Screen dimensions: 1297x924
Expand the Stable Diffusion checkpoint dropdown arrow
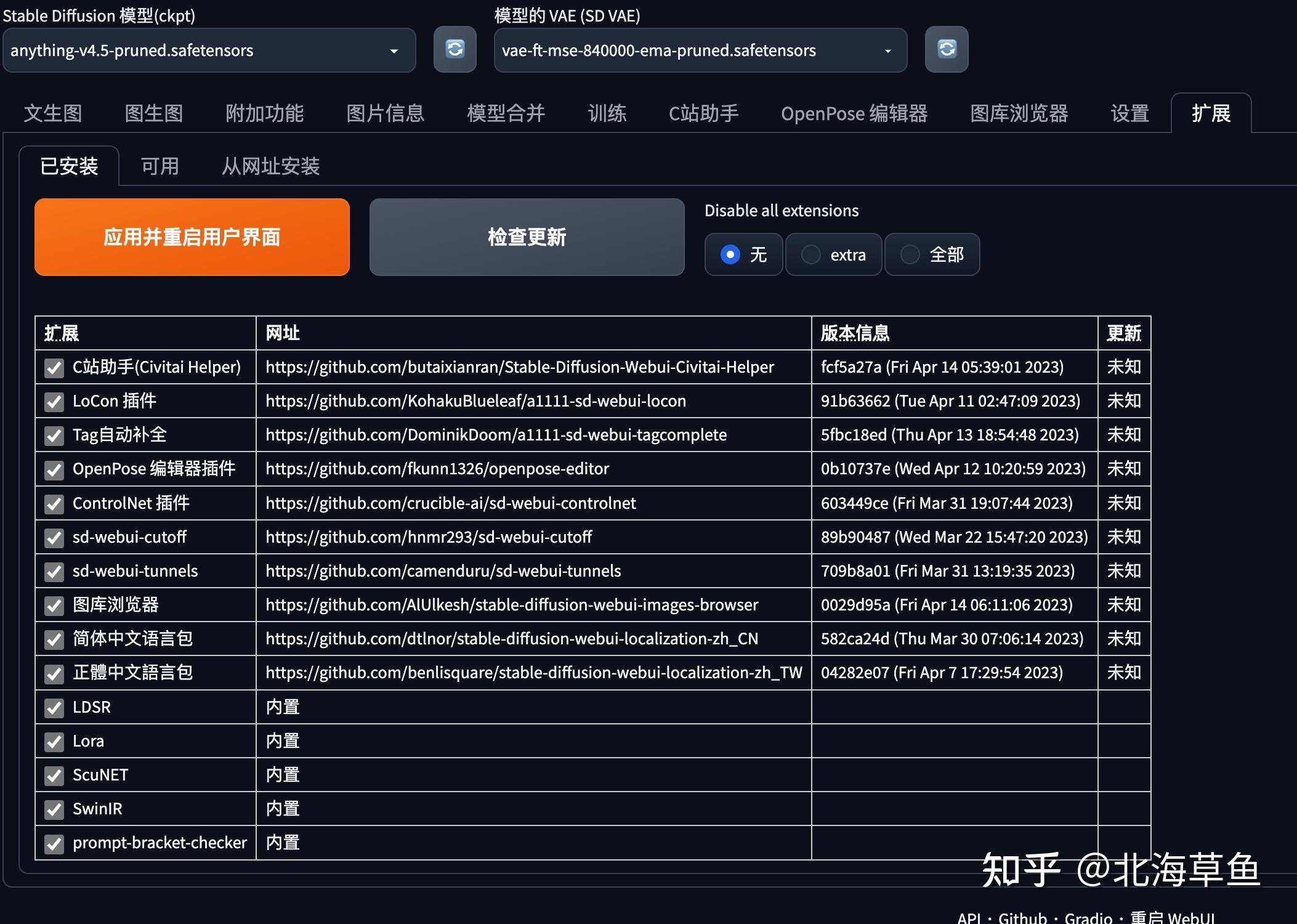coord(394,51)
